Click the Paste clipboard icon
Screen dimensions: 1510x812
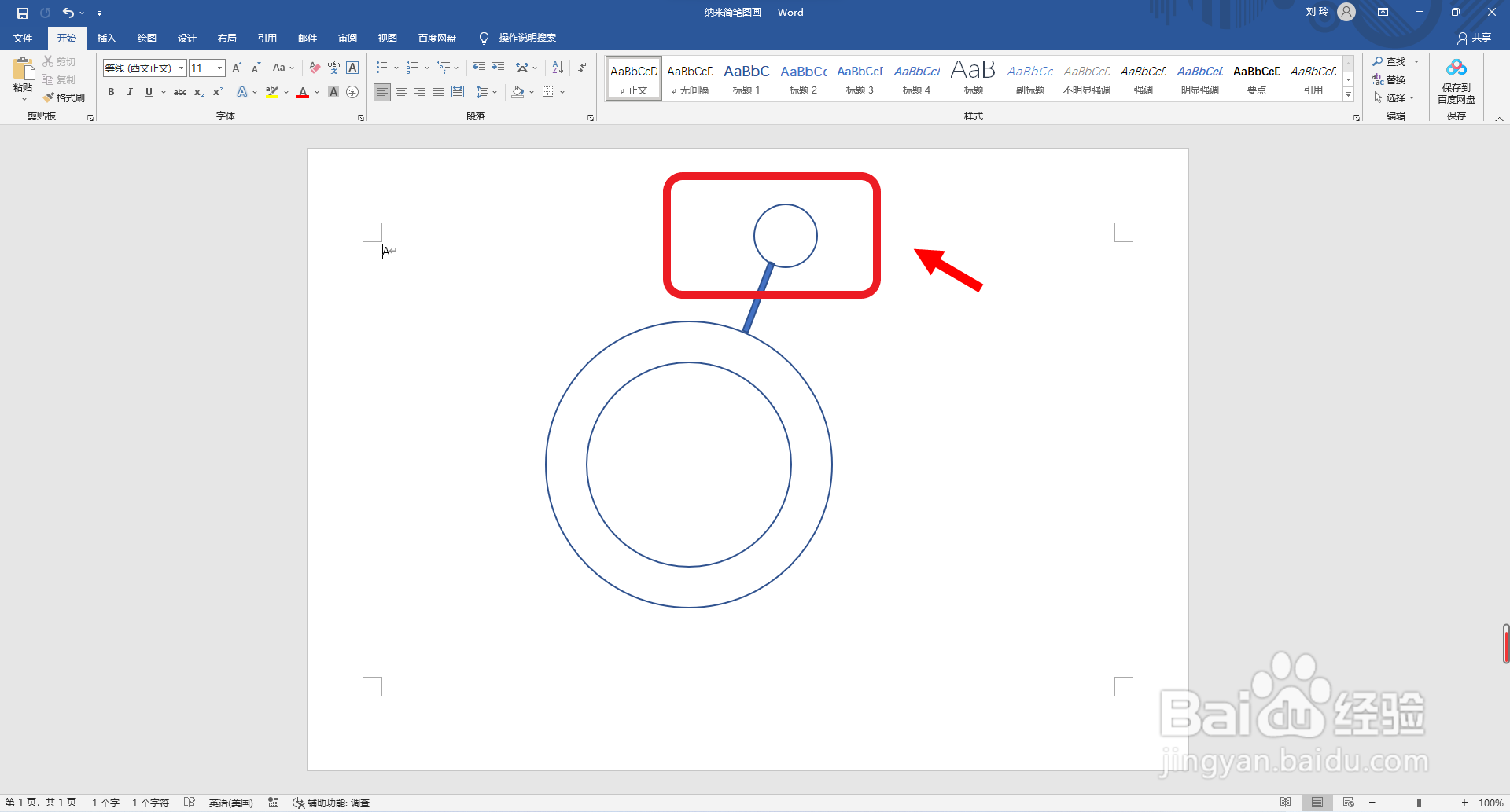[x=23, y=69]
